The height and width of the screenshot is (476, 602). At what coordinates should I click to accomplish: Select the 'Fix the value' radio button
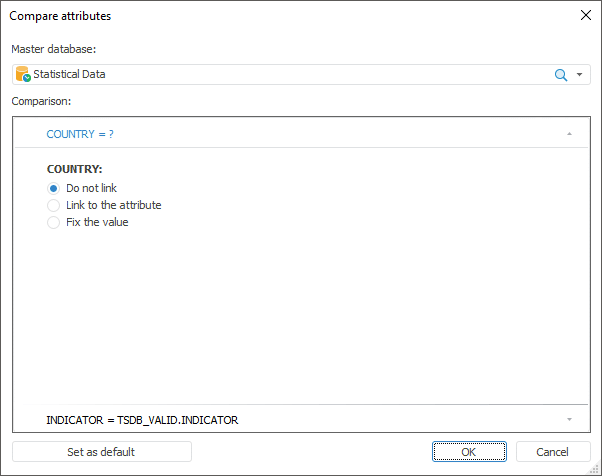(x=54, y=222)
